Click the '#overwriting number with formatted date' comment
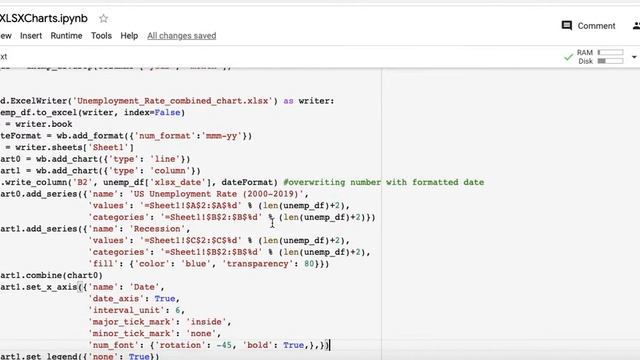 point(384,182)
